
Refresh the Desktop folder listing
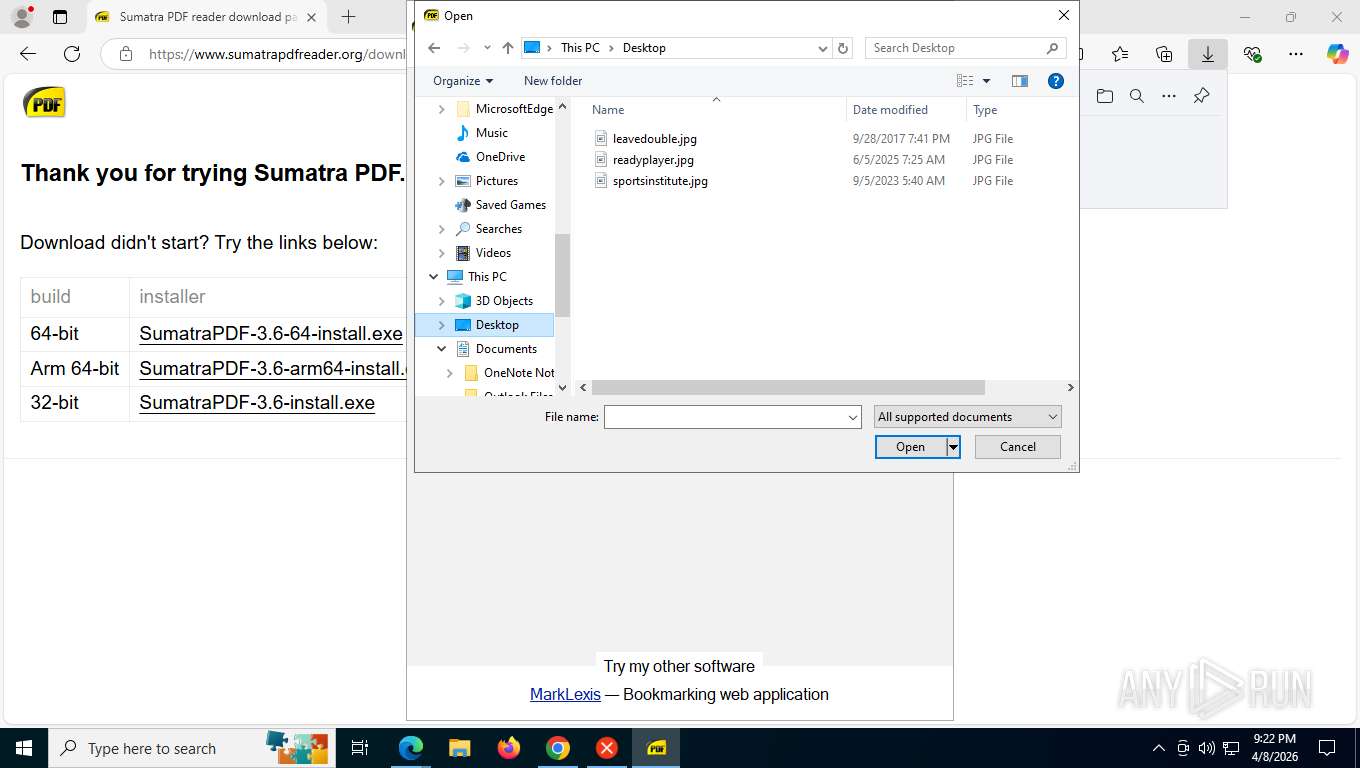(x=843, y=48)
